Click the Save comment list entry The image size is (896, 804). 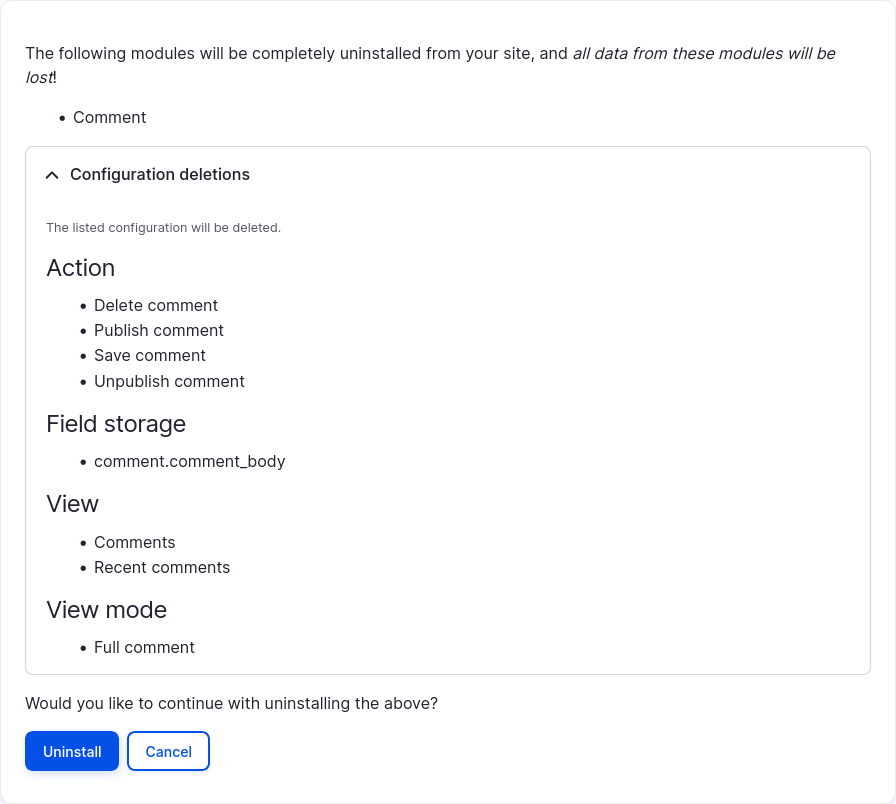tap(150, 355)
